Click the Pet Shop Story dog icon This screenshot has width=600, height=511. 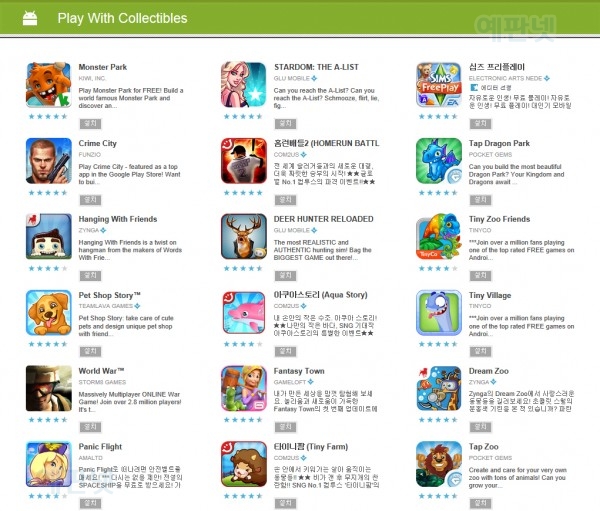49,312
